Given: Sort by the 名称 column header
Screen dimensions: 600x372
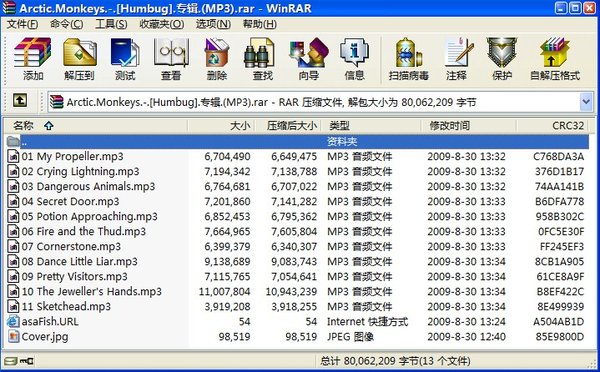Looking at the screenshot, I should pos(95,126).
